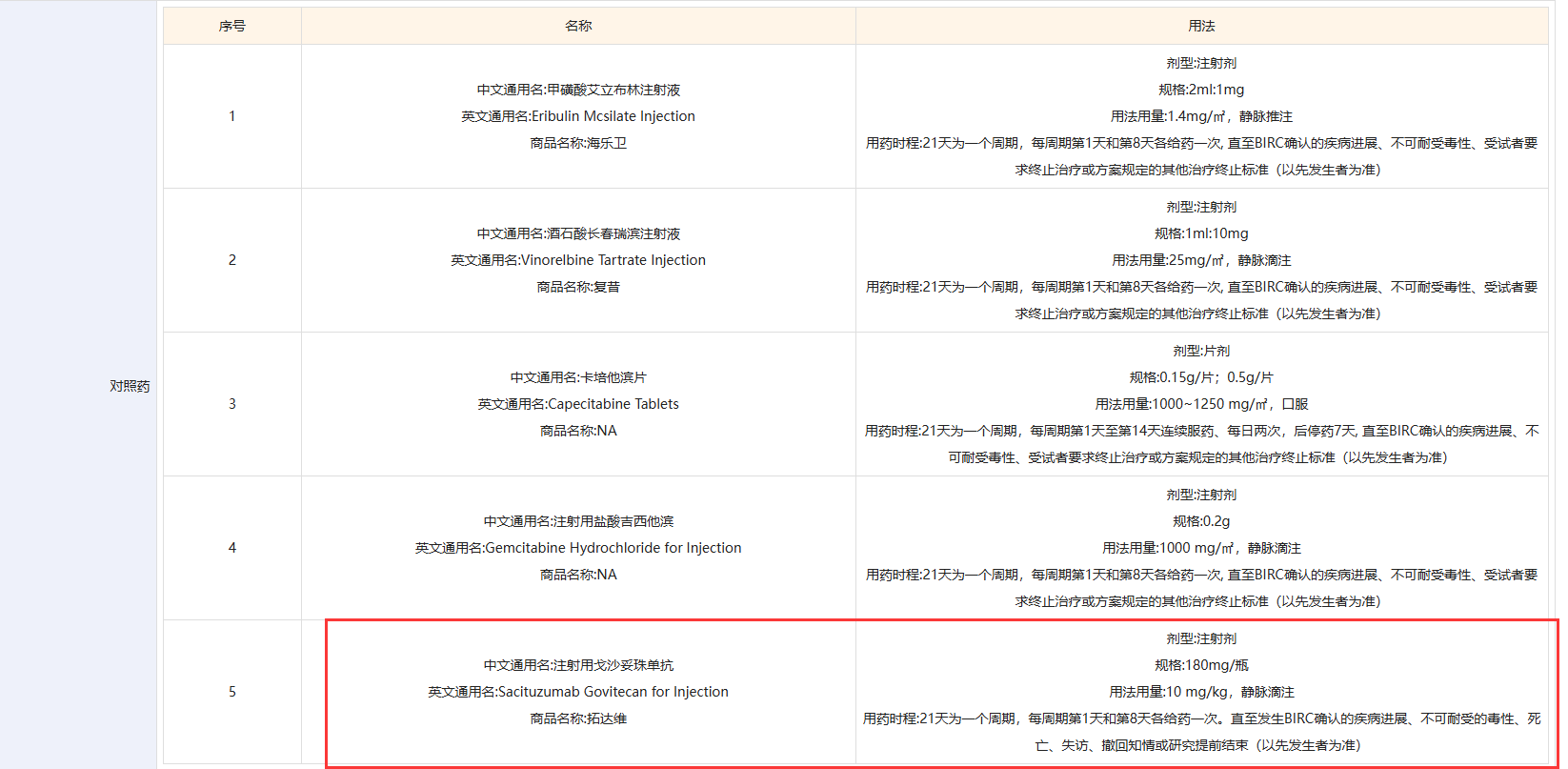
Task: Click serial number 3 in the table
Action: [231, 404]
